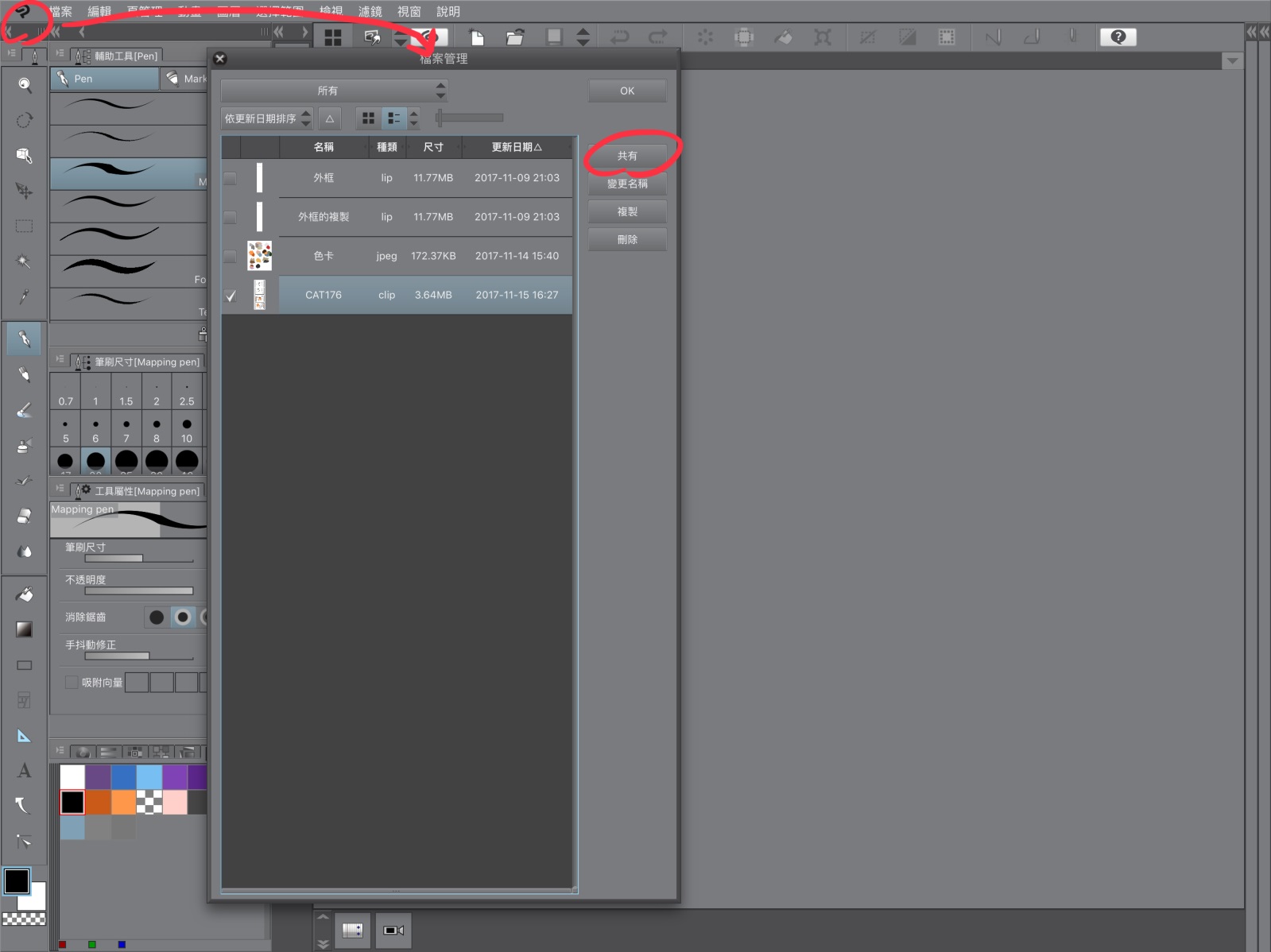Click the 刪除 delete button
This screenshot has width=1271, height=952.
click(x=627, y=239)
